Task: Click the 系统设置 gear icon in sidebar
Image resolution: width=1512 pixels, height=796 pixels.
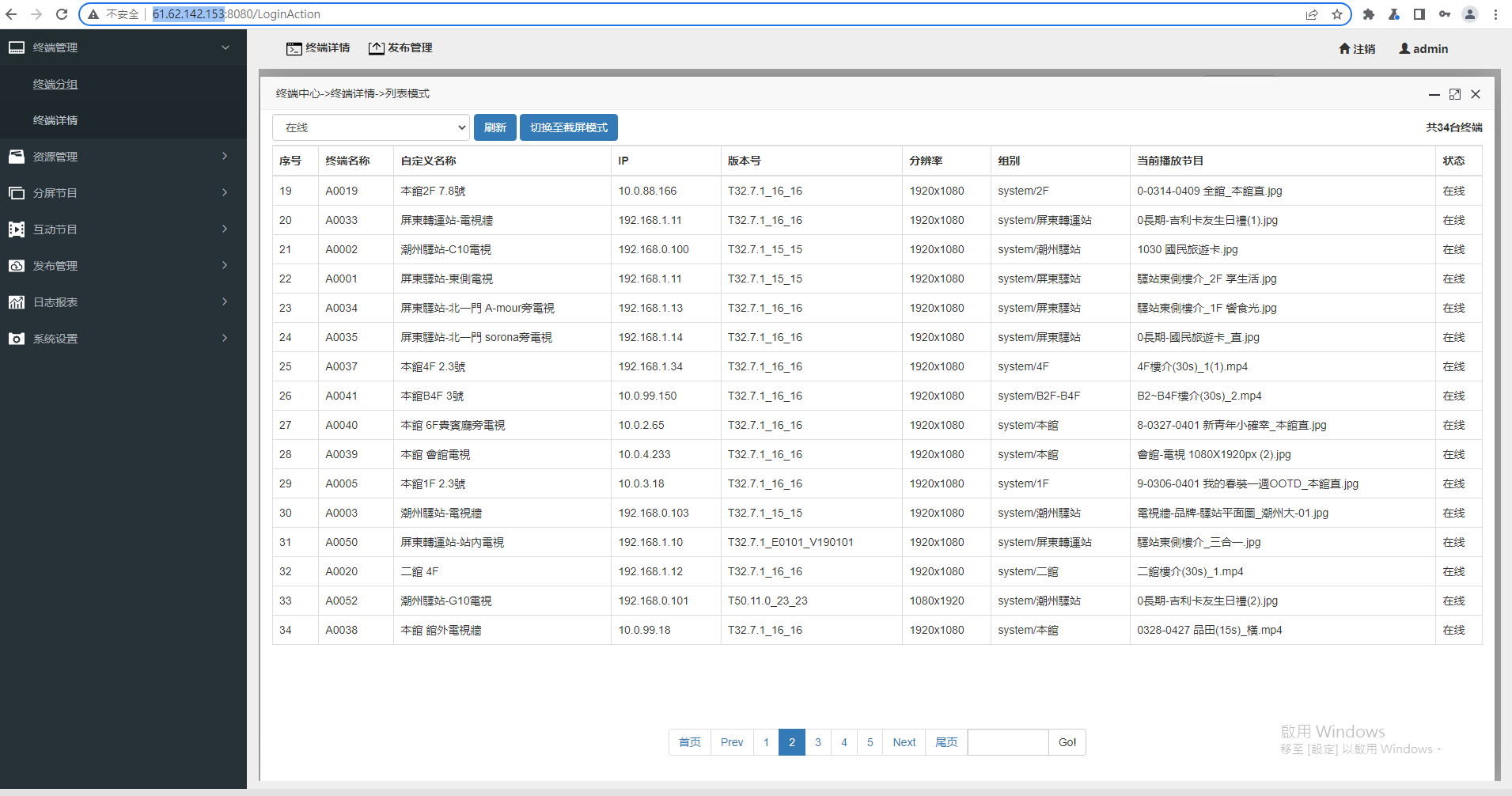Action: coord(17,339)
